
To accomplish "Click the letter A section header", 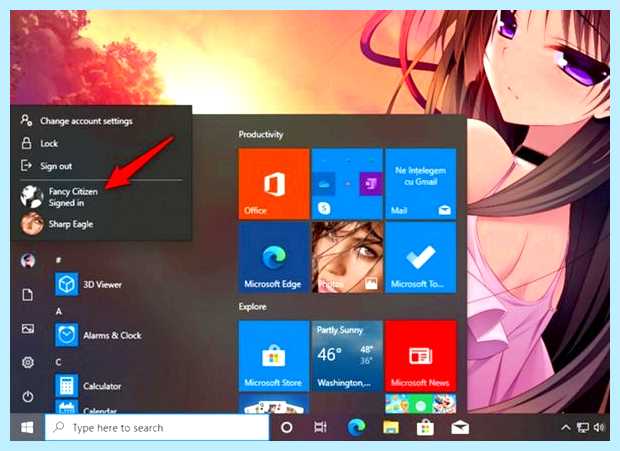I will [x=59, y=311].
